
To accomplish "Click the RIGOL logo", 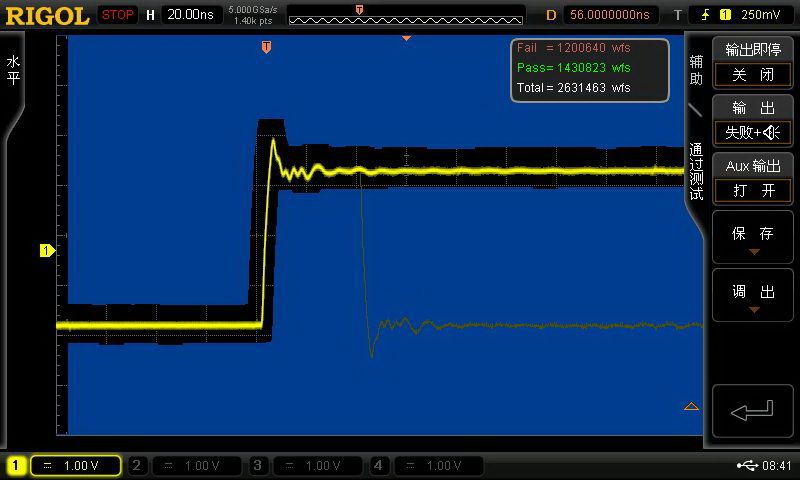I will tap(46, 15).
